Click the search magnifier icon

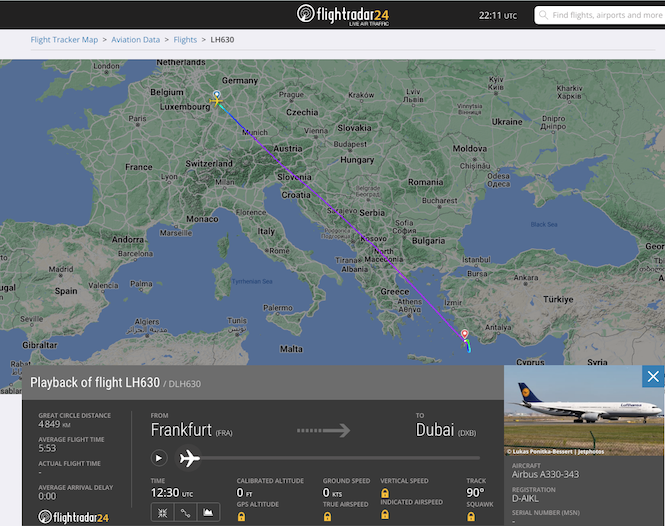pyautogui.click(x=543, y=15)
